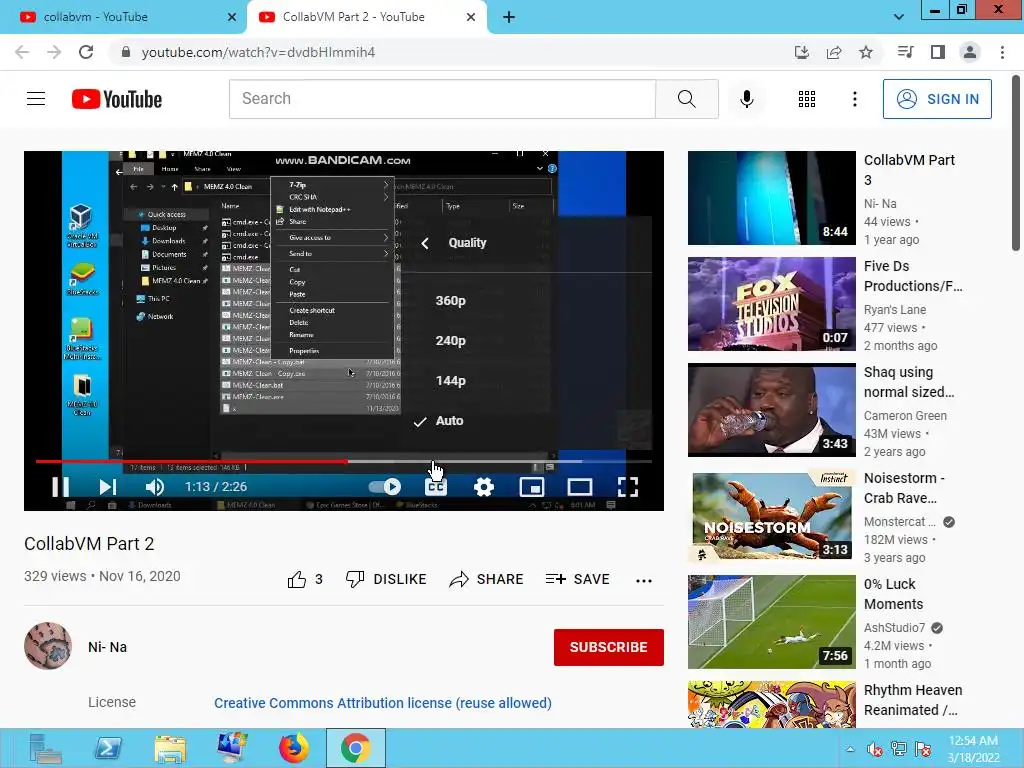Toggle Chrome side panel
Image resolution: width=1024 pixels, height=768 pixels.
click(x=938, y=52)
